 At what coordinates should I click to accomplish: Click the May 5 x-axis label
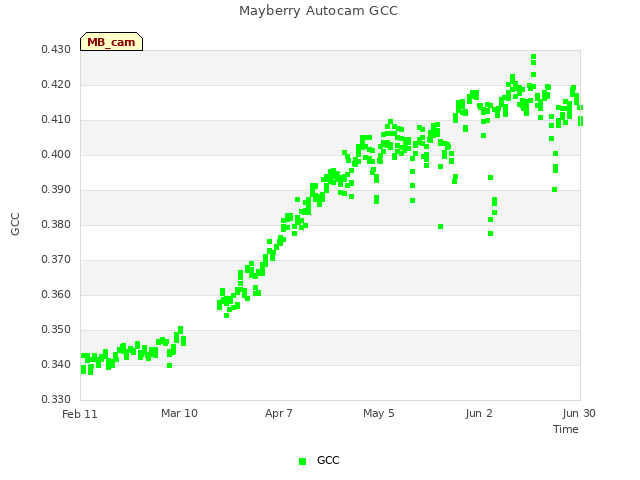379,413
